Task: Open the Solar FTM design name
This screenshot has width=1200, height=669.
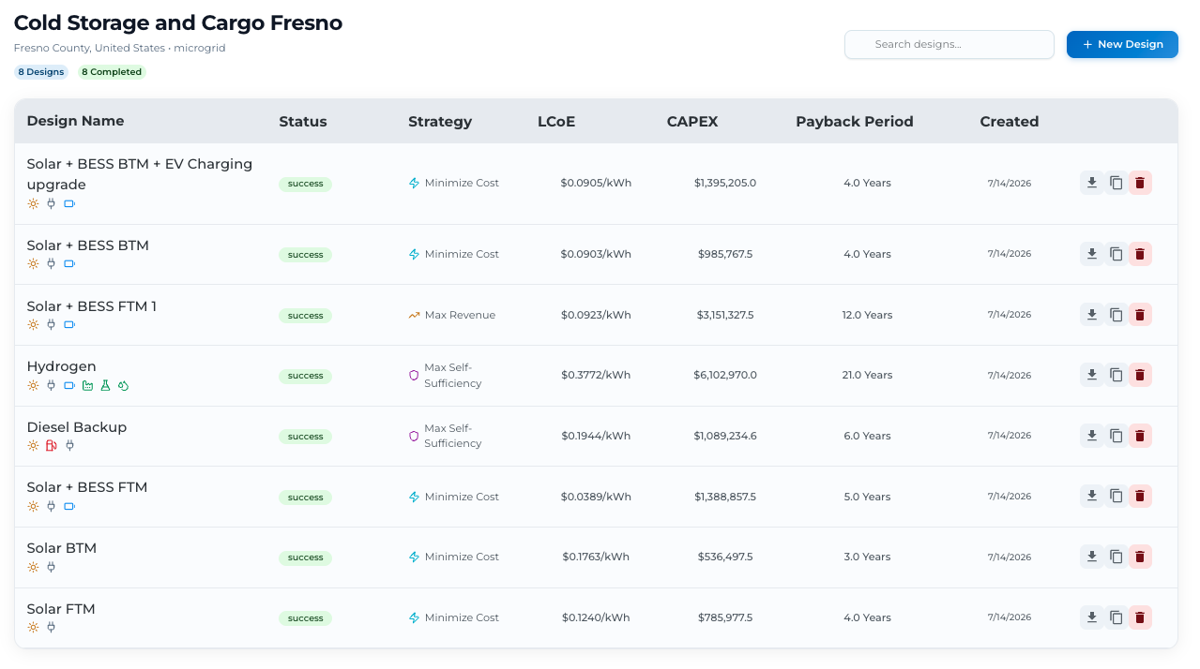Action: click(x=61, y=609)
